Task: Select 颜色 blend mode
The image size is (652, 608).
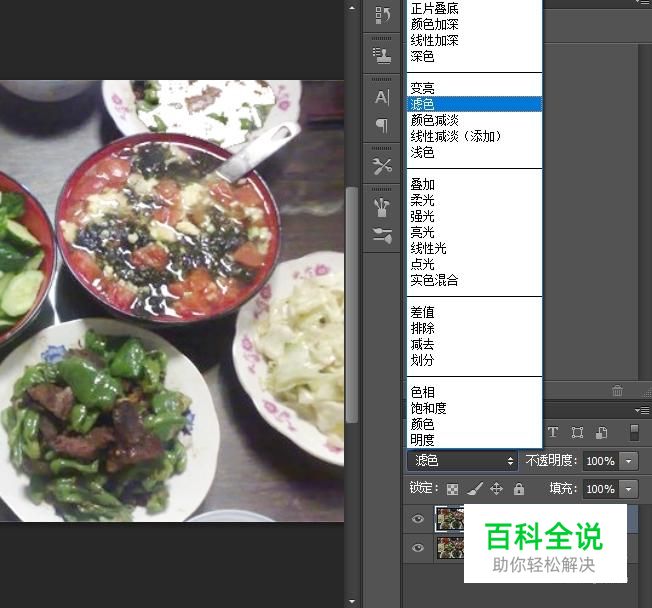Action: [x=474, y=424]
